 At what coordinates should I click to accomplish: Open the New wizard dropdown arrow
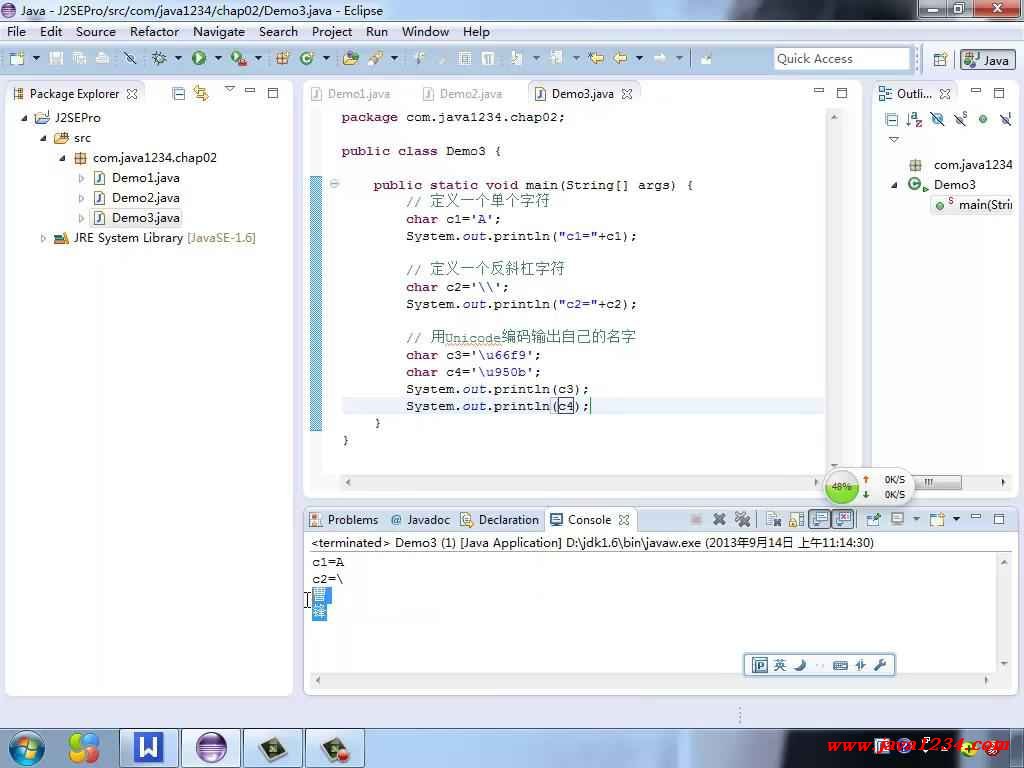click(36, 59)
